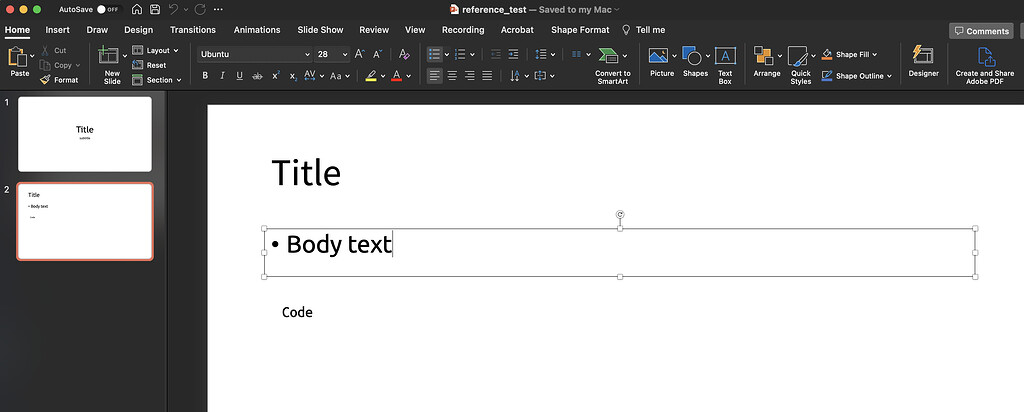Increase font size with the larger A

point(360,54)
